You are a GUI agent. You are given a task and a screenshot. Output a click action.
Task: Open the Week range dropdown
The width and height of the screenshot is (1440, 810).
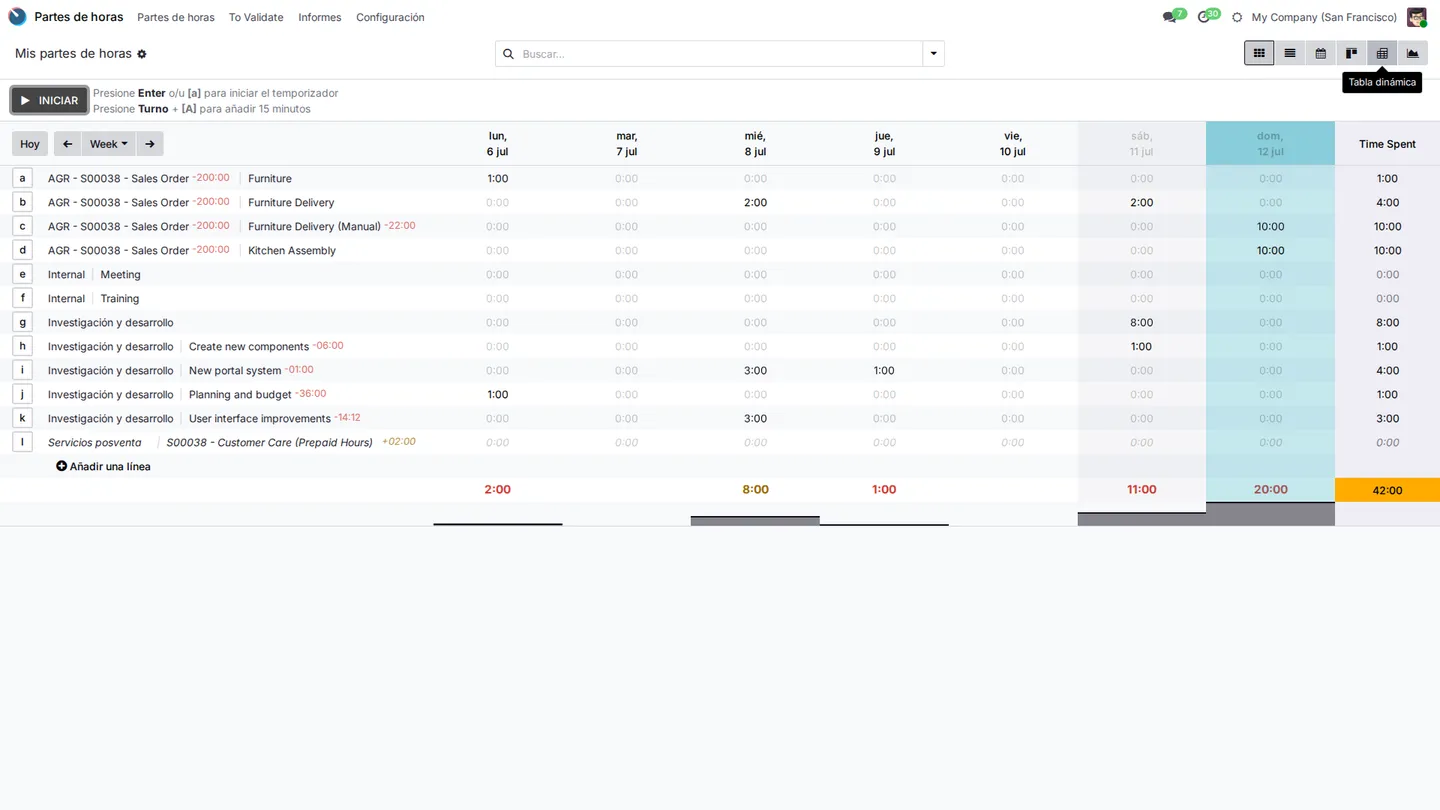tap(109, 144)
